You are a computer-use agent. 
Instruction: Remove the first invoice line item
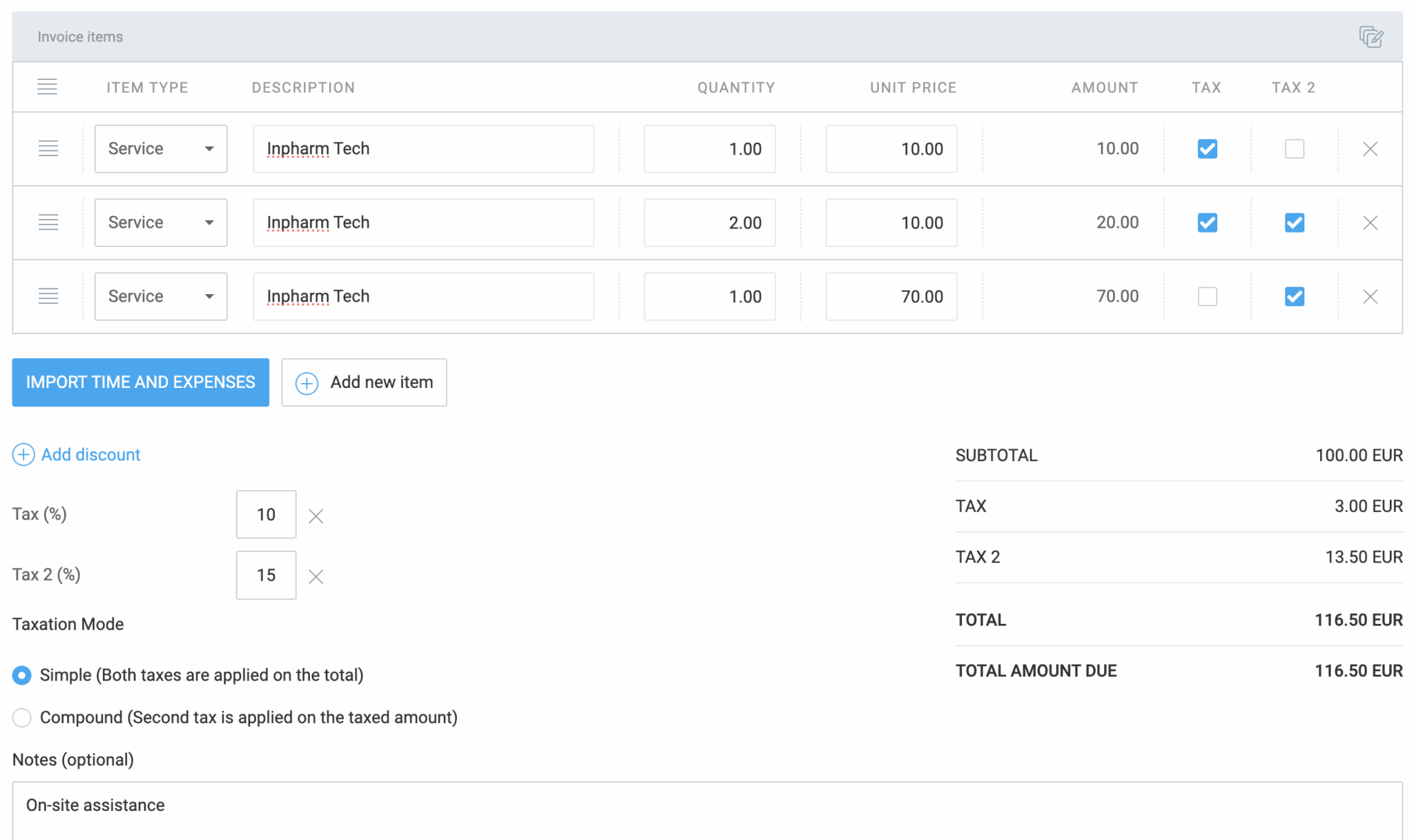tap(1371, 148)
